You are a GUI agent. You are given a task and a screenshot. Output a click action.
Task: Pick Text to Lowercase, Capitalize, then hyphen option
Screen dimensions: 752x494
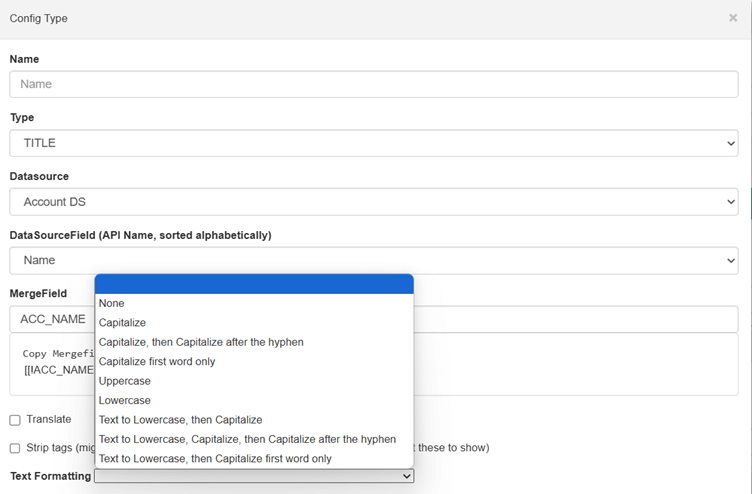point(247,439)
